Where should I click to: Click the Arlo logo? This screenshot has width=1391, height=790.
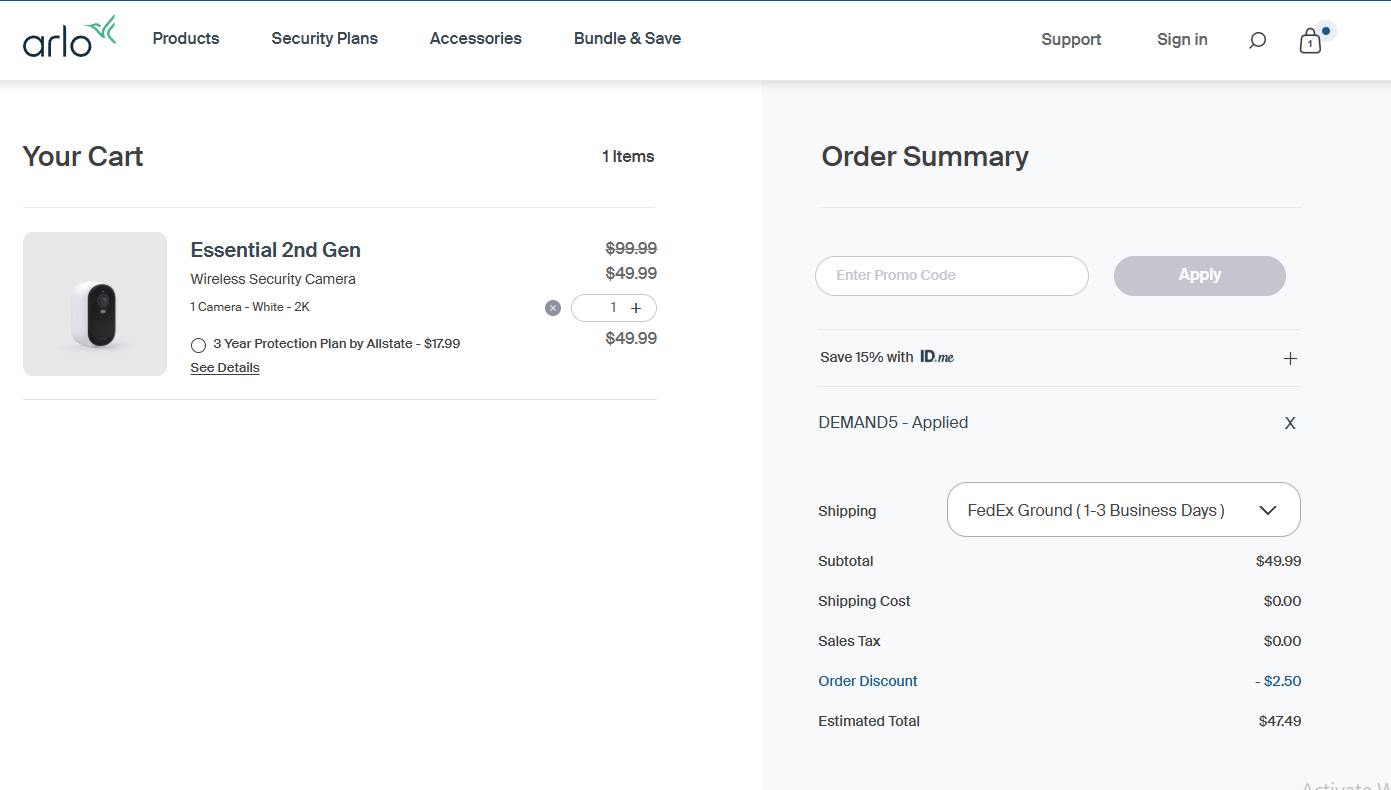tap(70, 37)
